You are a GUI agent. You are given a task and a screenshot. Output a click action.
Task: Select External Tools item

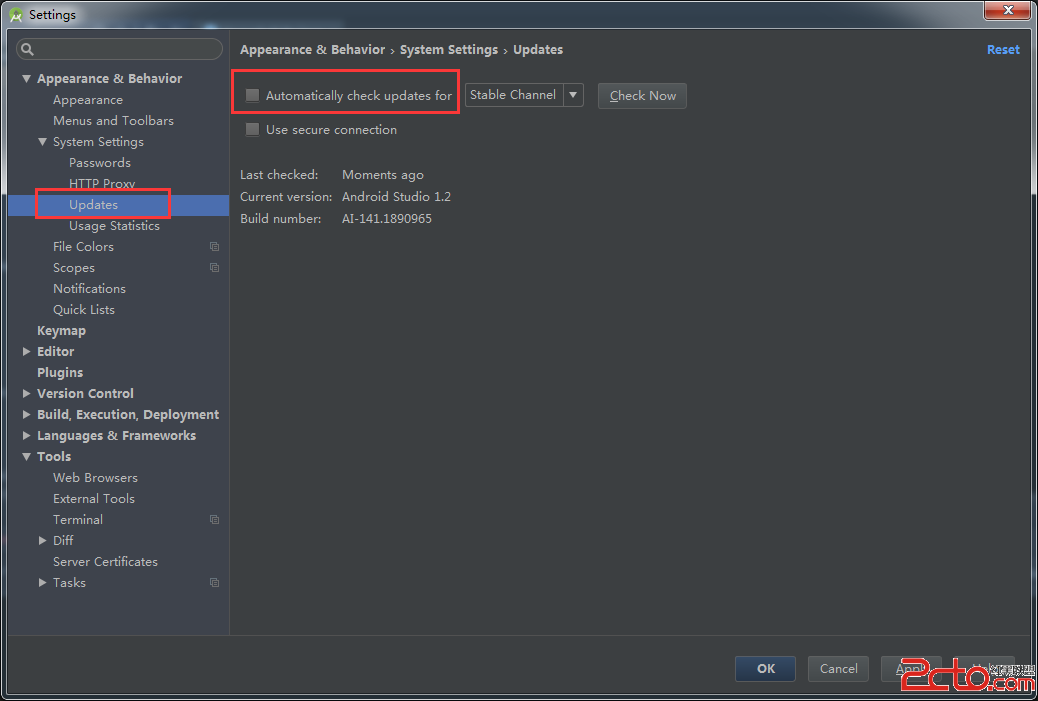[x=94, y=498]
